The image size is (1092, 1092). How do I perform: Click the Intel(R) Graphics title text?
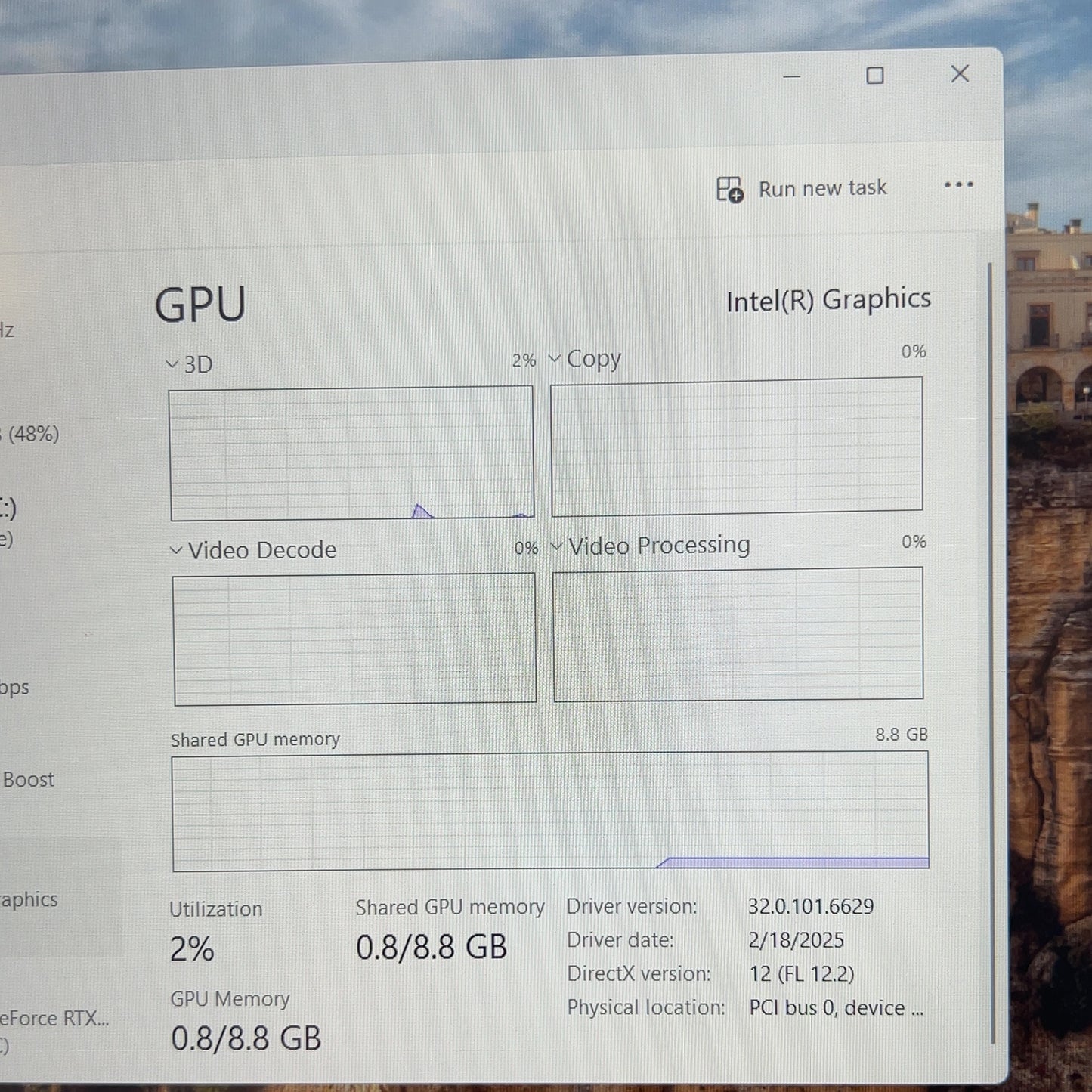coord(828,300)
